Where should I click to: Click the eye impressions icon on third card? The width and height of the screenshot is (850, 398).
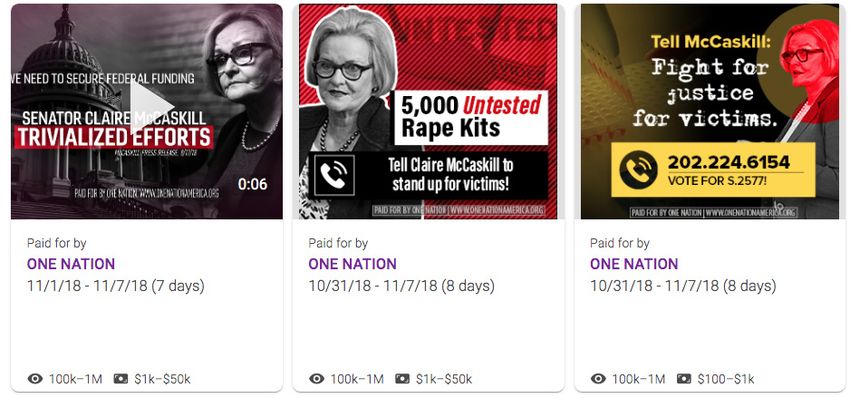[x=598, y=379]
